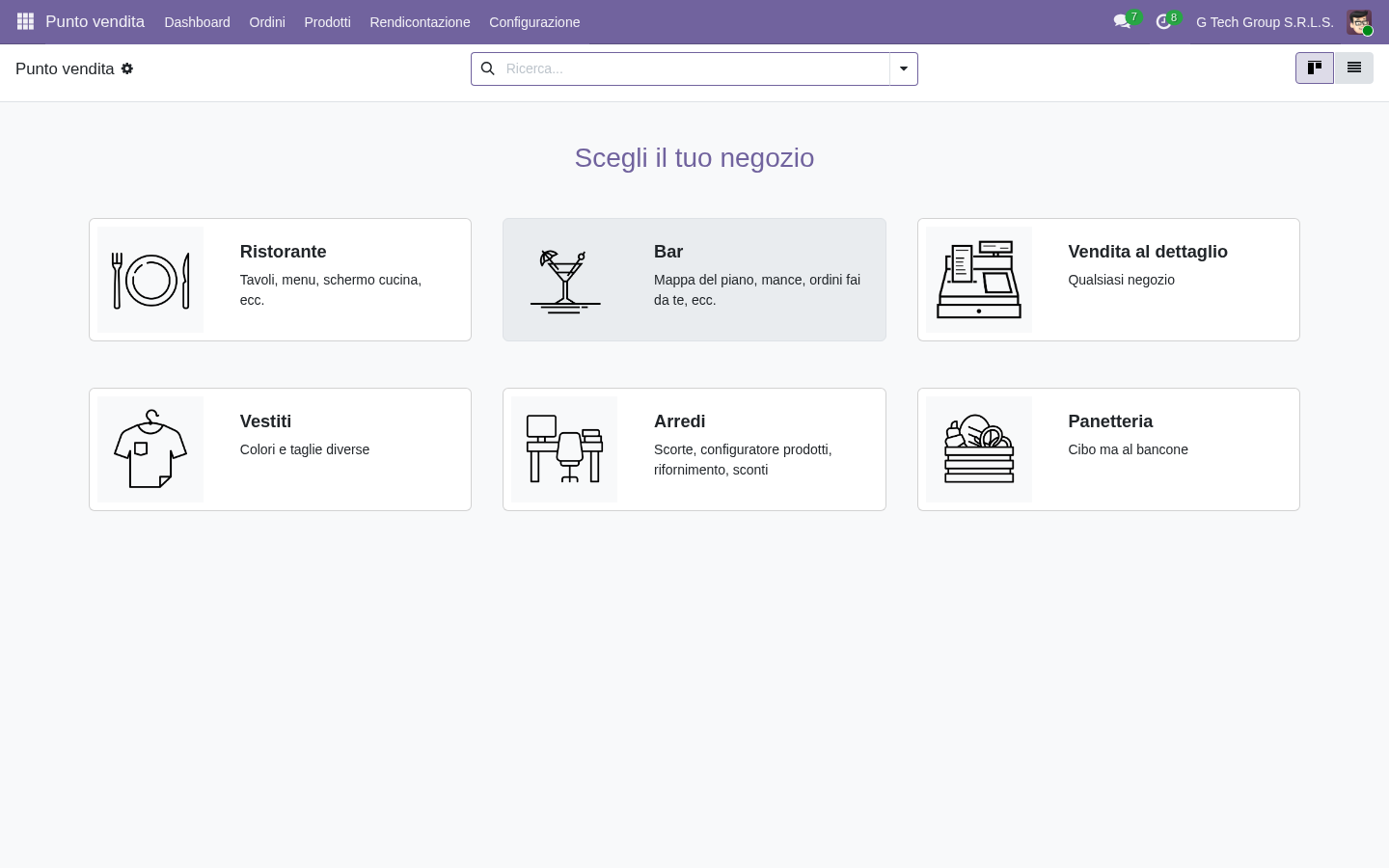
Task: Expand the search options dropdown arrow
Action: click(x=904, y=68)
